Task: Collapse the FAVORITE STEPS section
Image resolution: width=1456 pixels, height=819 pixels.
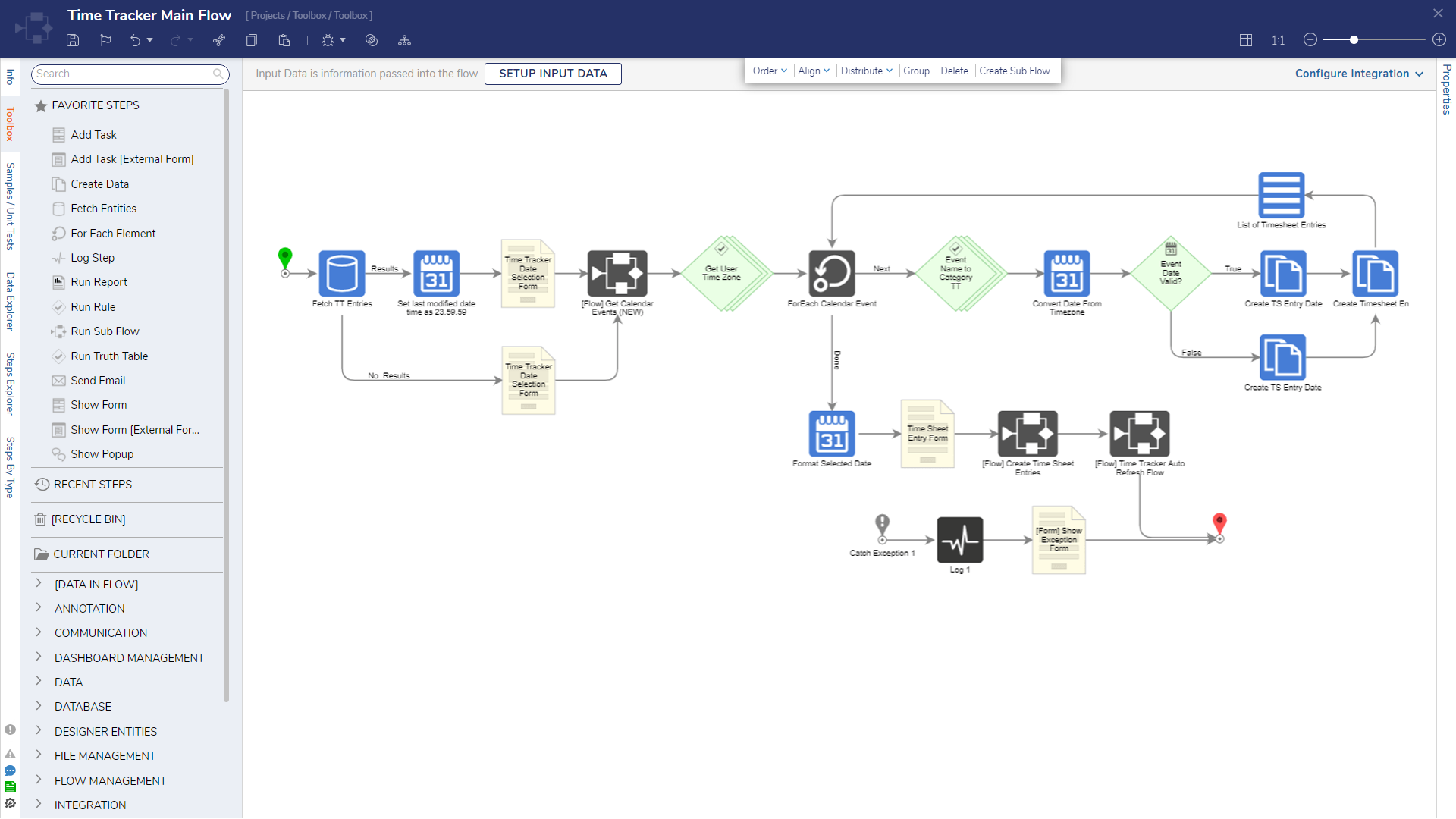Action: (x=96, y=105)
